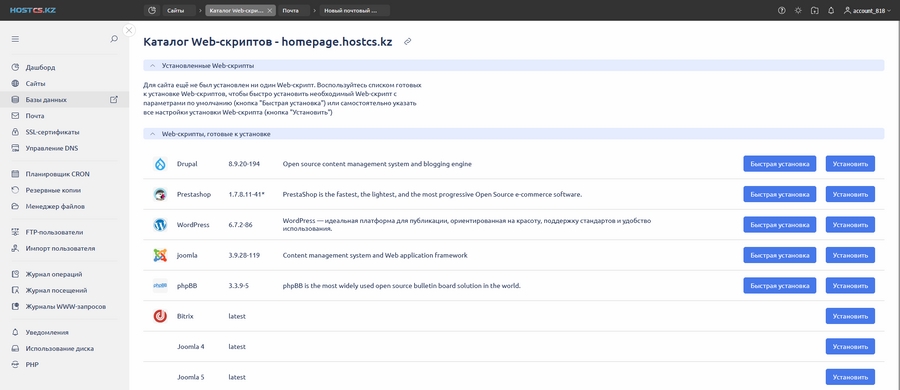The image size is (900, 390).
Task: Click the Bitrix logo icon
Action: pyautogui.click(x=160, y=316)
